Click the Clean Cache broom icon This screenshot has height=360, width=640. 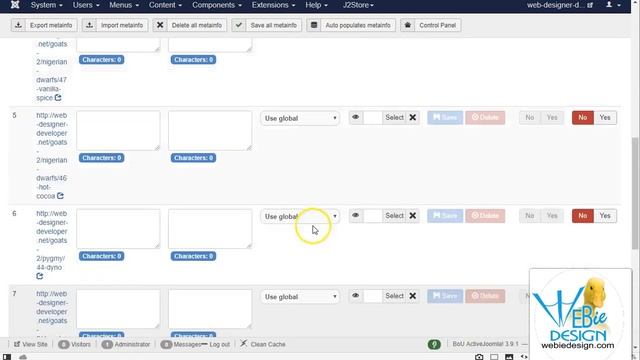coord(244,344)
